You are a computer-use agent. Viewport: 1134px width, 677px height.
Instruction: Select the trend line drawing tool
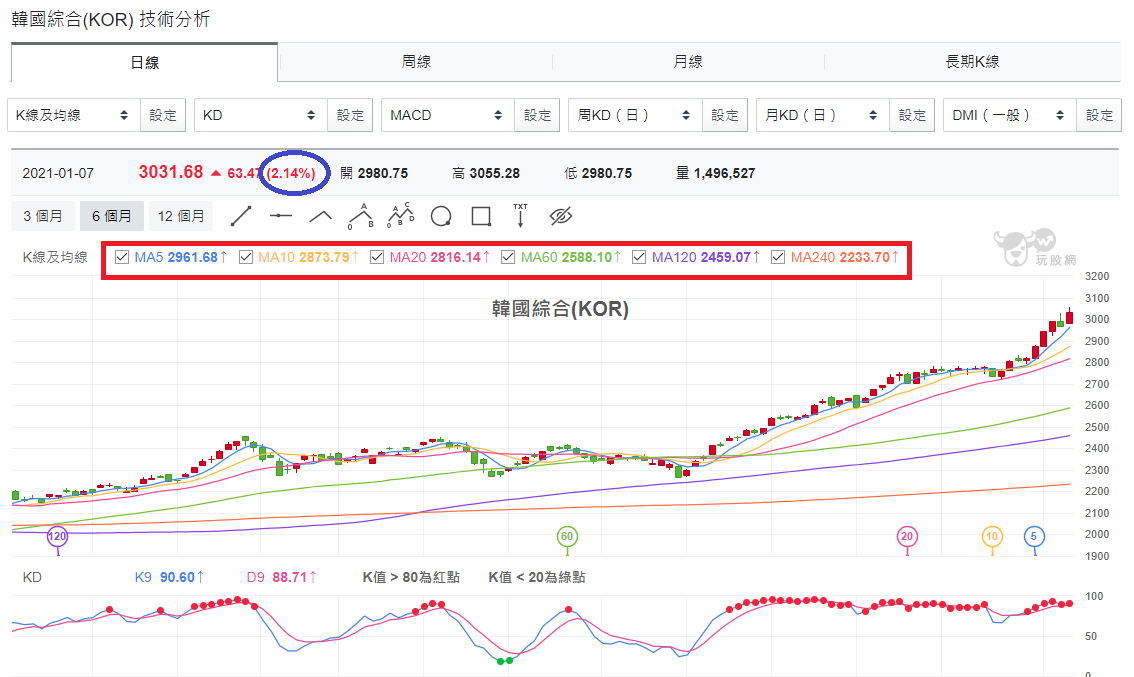tap(241, 216)
